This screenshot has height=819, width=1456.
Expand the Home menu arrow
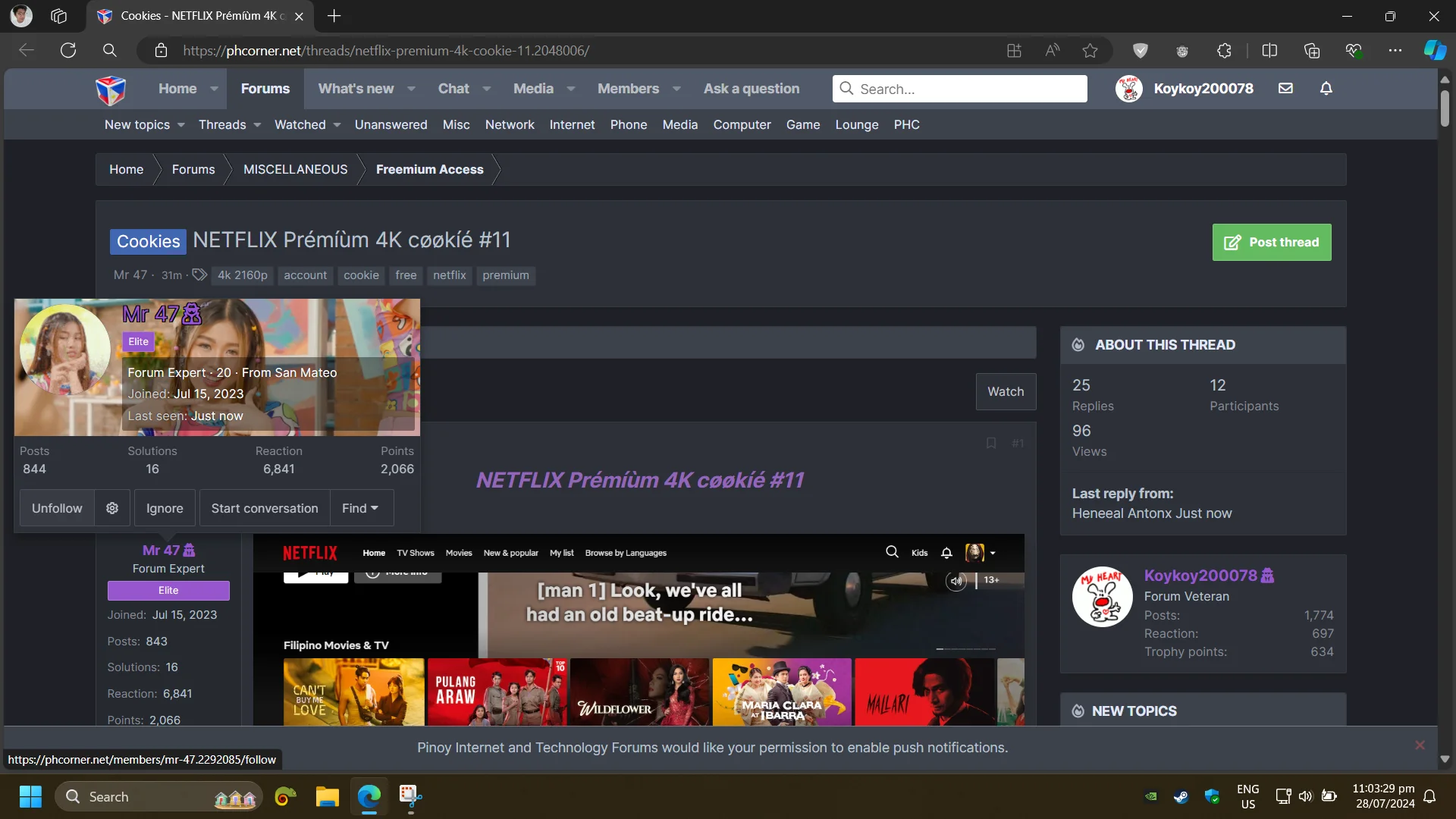pyautogui.click(x=215, y=89)
